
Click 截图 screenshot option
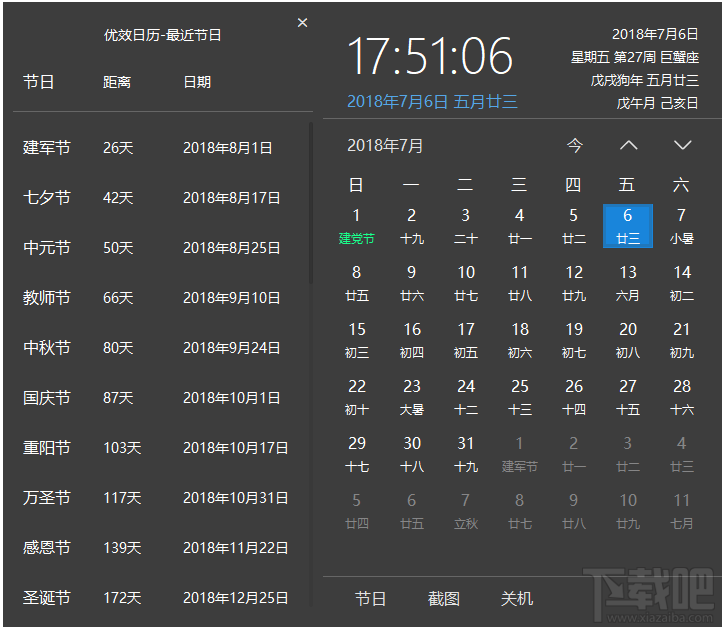pos(444,599)
